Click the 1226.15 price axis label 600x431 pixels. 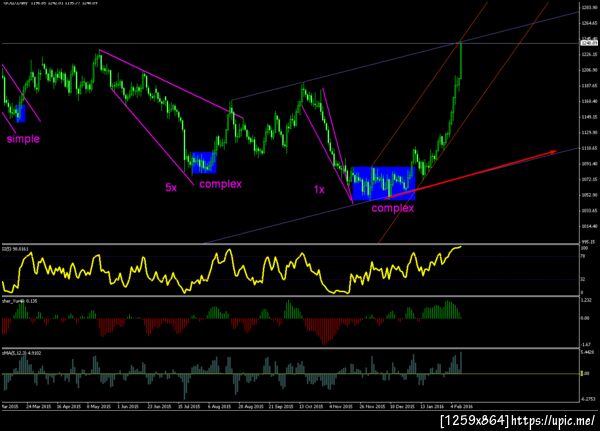(x=589, y=54)
